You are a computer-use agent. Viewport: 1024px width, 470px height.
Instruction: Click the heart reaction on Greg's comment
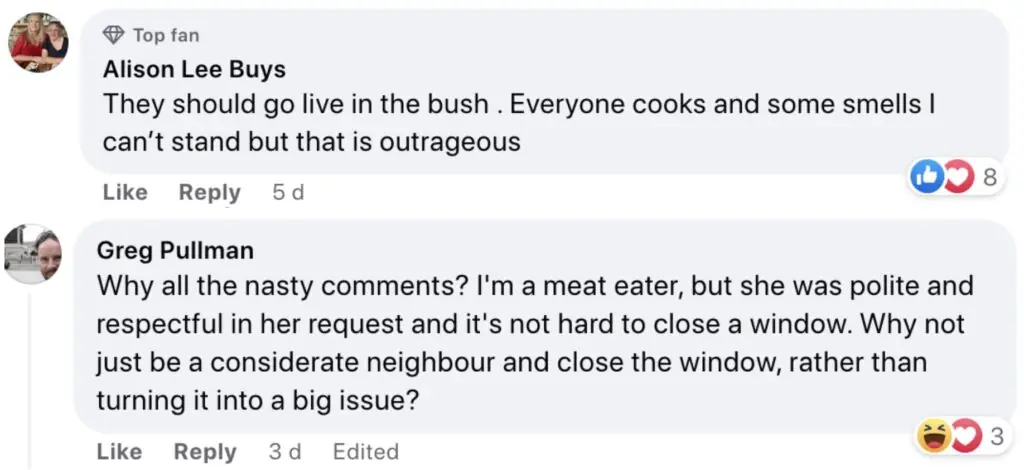(x=964, y=436)
